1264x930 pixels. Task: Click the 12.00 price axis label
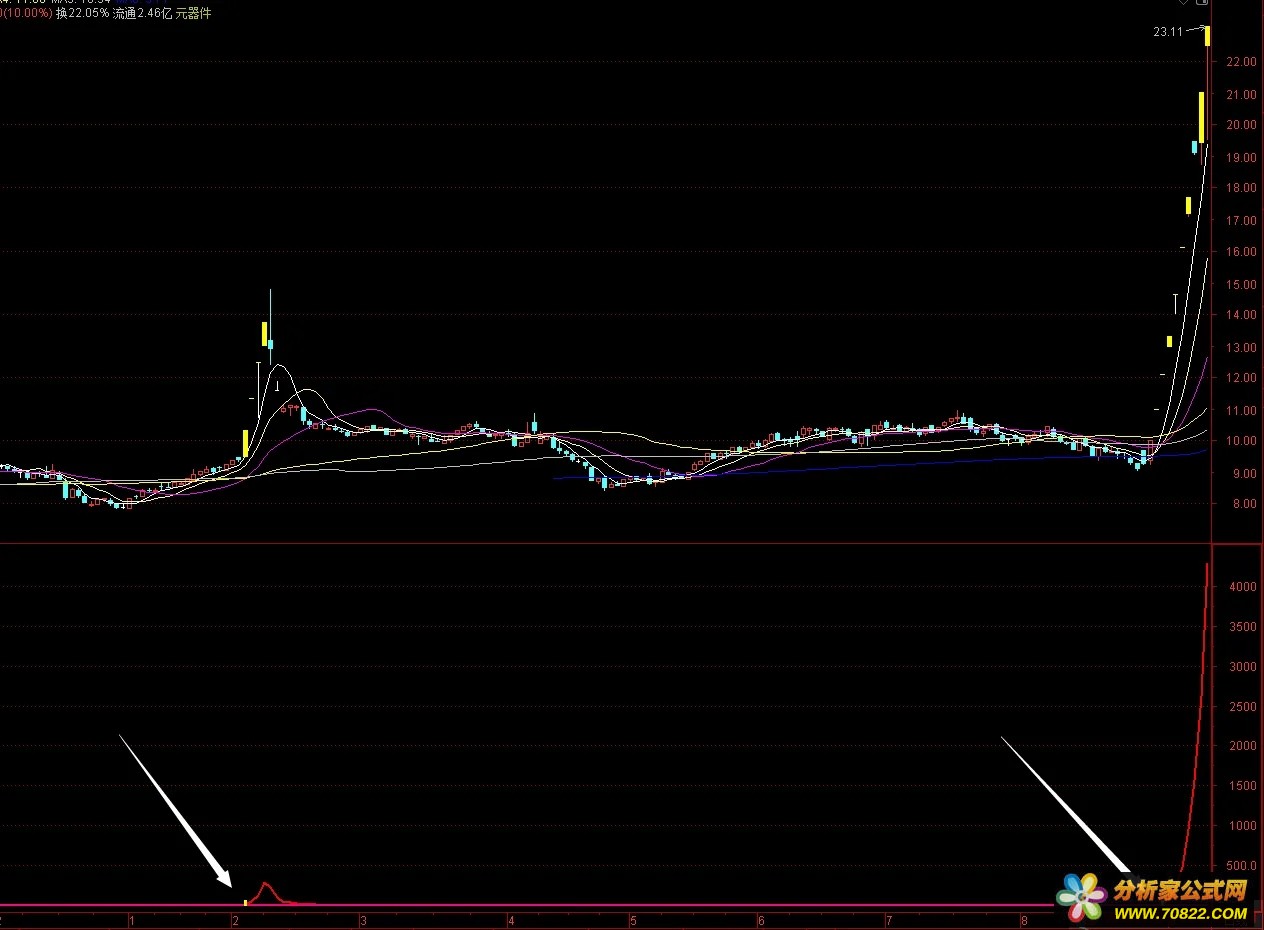[1241, 378]
